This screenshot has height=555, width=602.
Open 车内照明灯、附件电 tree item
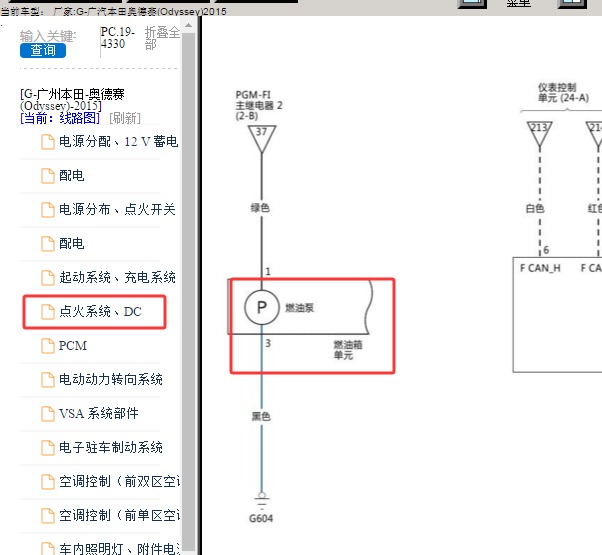(x=119, y=548)
